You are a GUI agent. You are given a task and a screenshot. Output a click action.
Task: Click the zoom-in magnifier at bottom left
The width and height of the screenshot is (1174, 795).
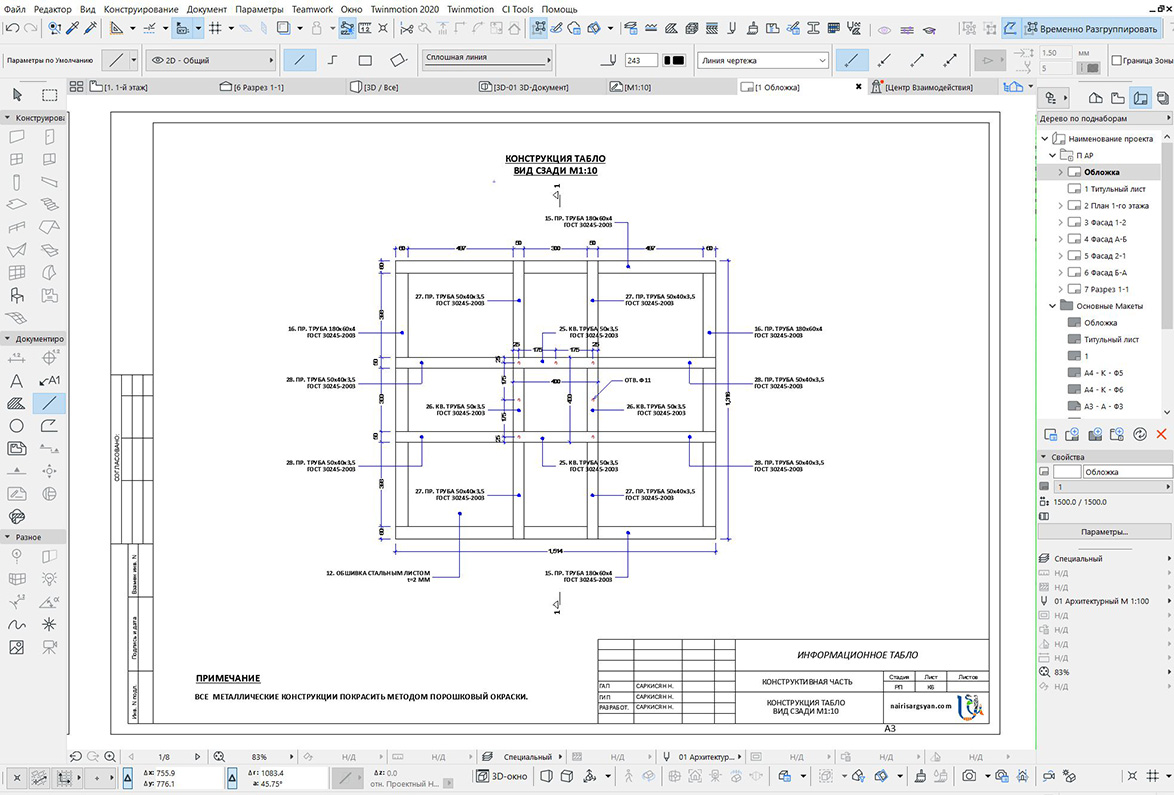click(x=110, y=757)
